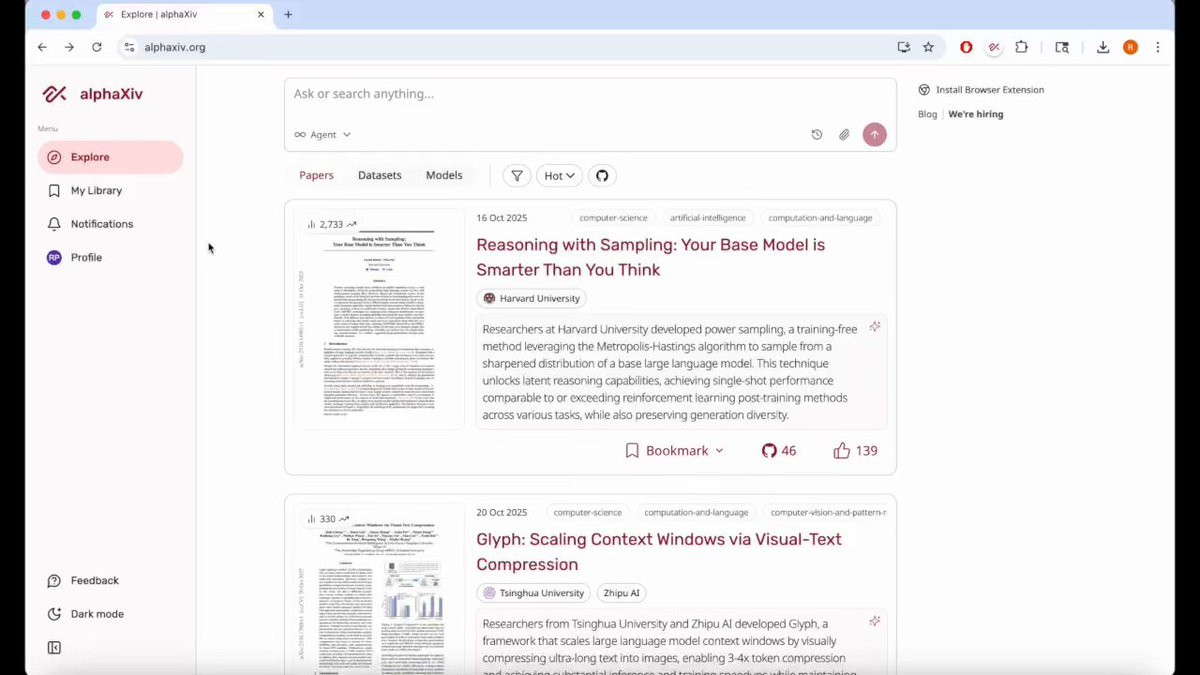
Task: Open Reasoning with Sampling paper title
Action: point(650,257)
